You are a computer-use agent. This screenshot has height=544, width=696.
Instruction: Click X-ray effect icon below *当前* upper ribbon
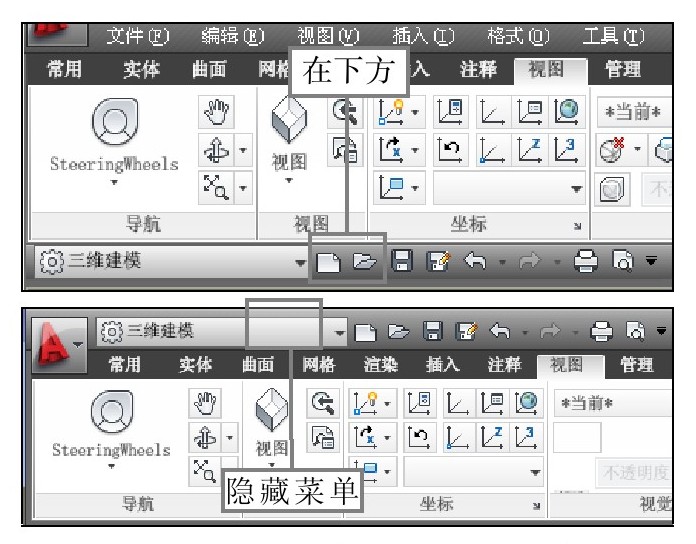(614, 189)
